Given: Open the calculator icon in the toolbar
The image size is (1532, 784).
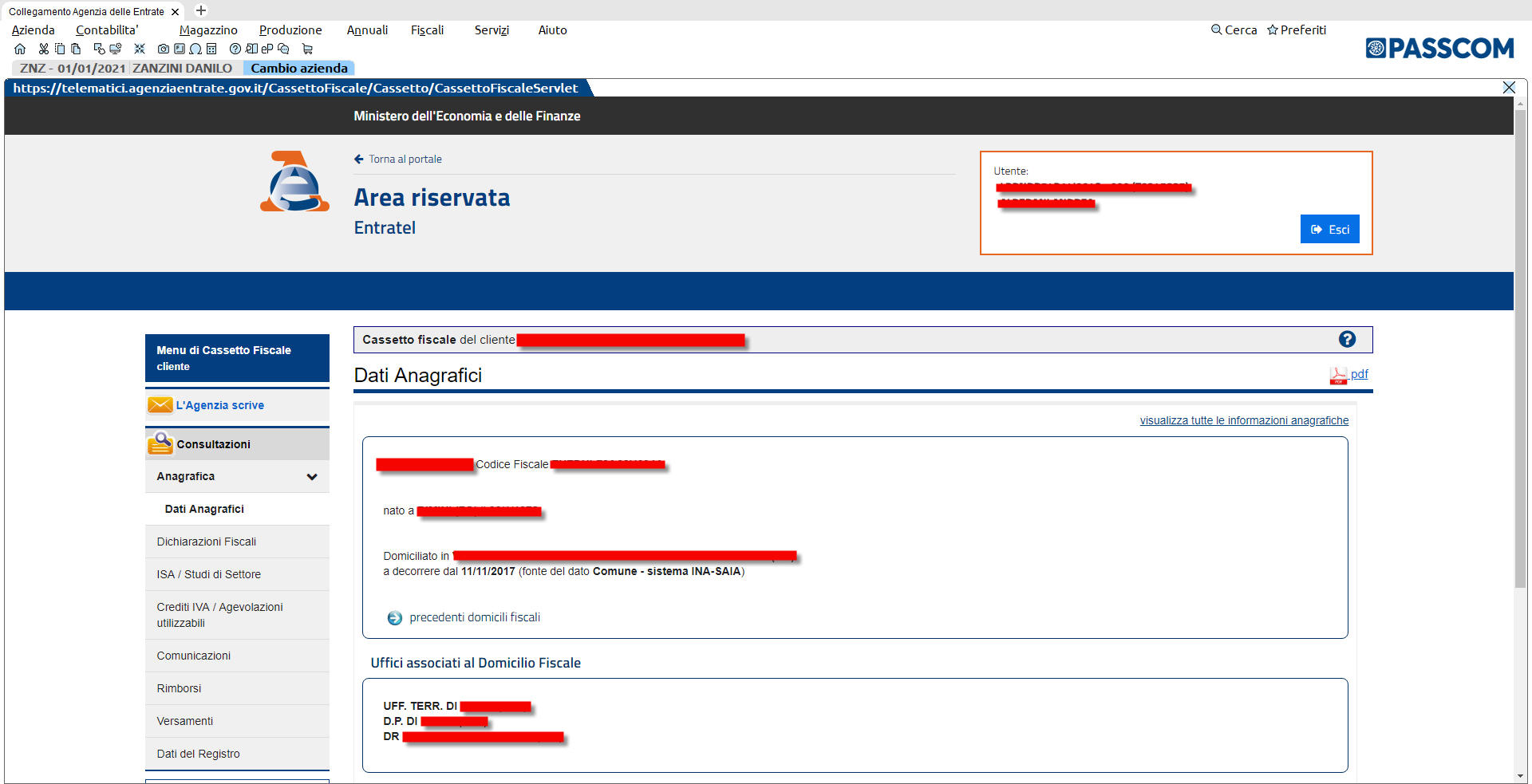Looking at the screenshot, I should 211,49.
